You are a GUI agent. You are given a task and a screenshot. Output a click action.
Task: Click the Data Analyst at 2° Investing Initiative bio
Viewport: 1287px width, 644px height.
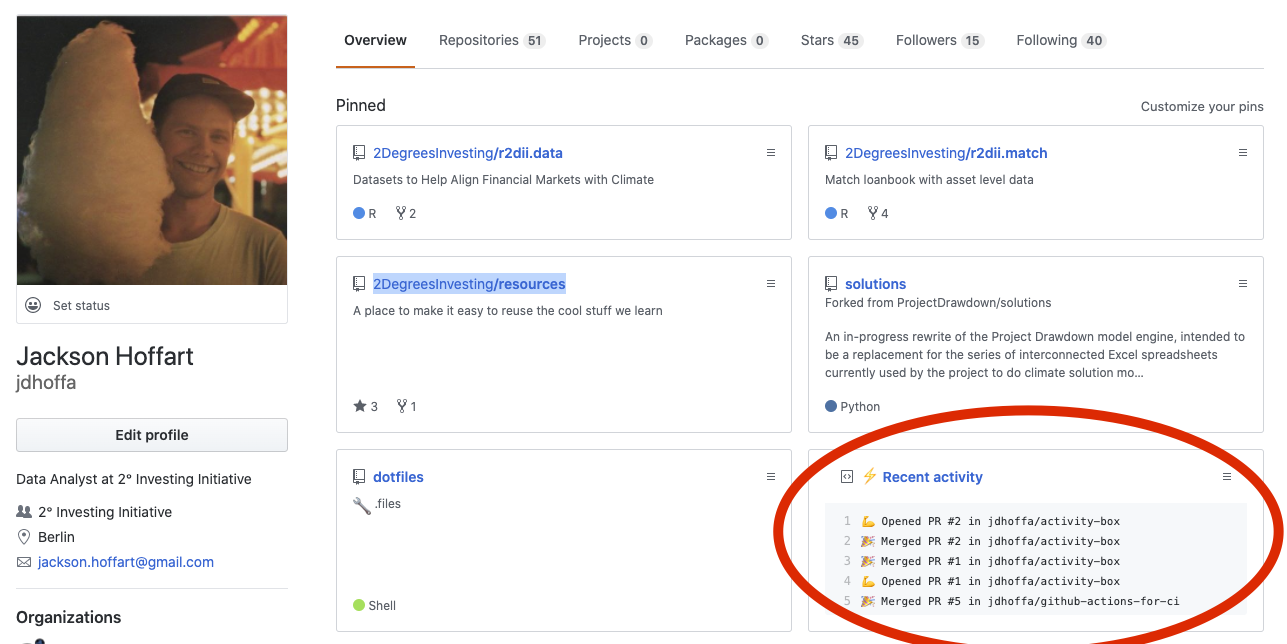(x=134, y=479)
